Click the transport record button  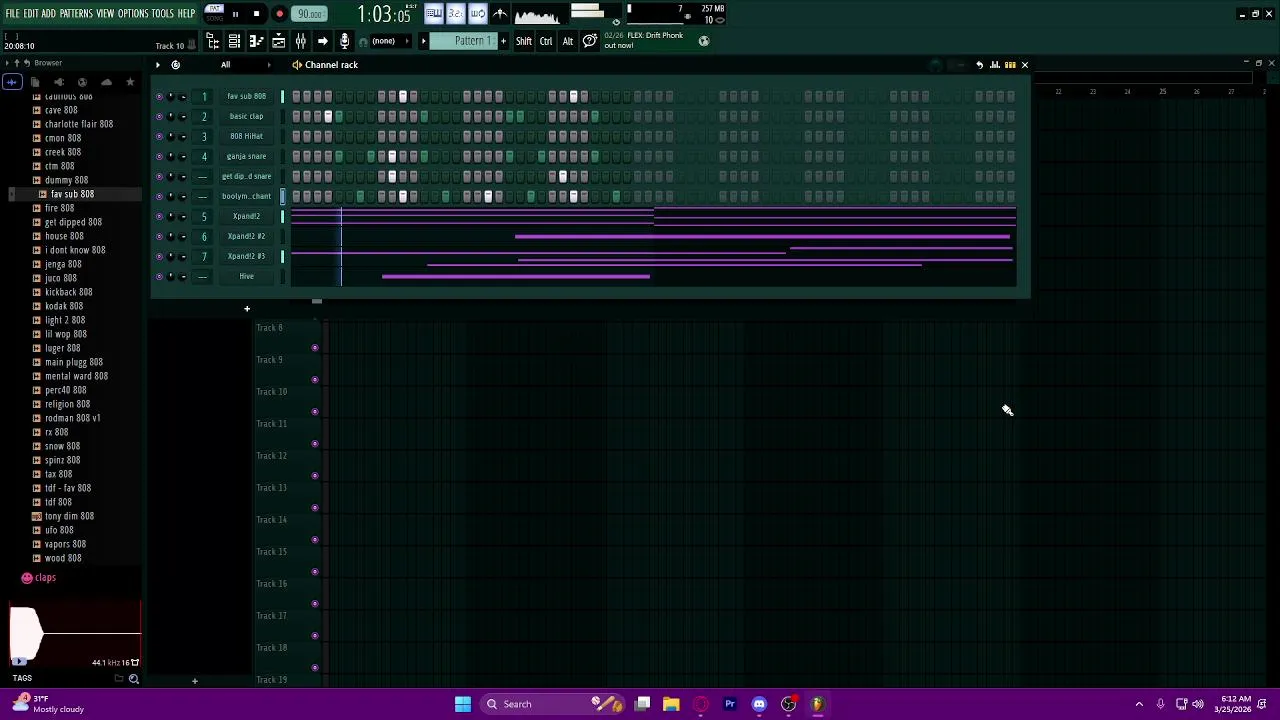(x=279, y=14)
